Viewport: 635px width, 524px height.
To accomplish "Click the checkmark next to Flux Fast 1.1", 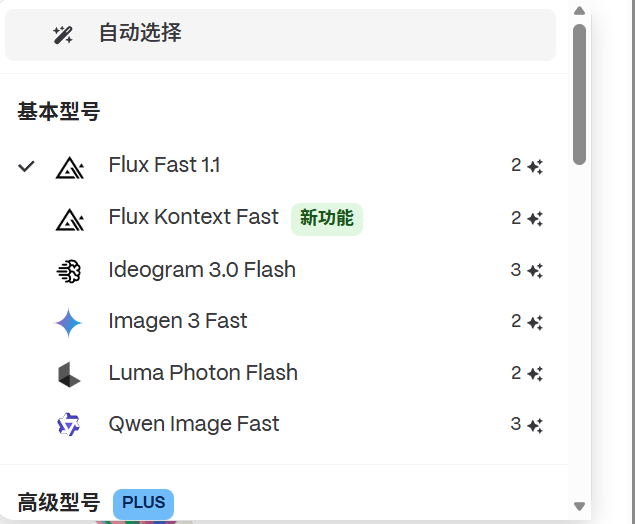I will point(27,166).
